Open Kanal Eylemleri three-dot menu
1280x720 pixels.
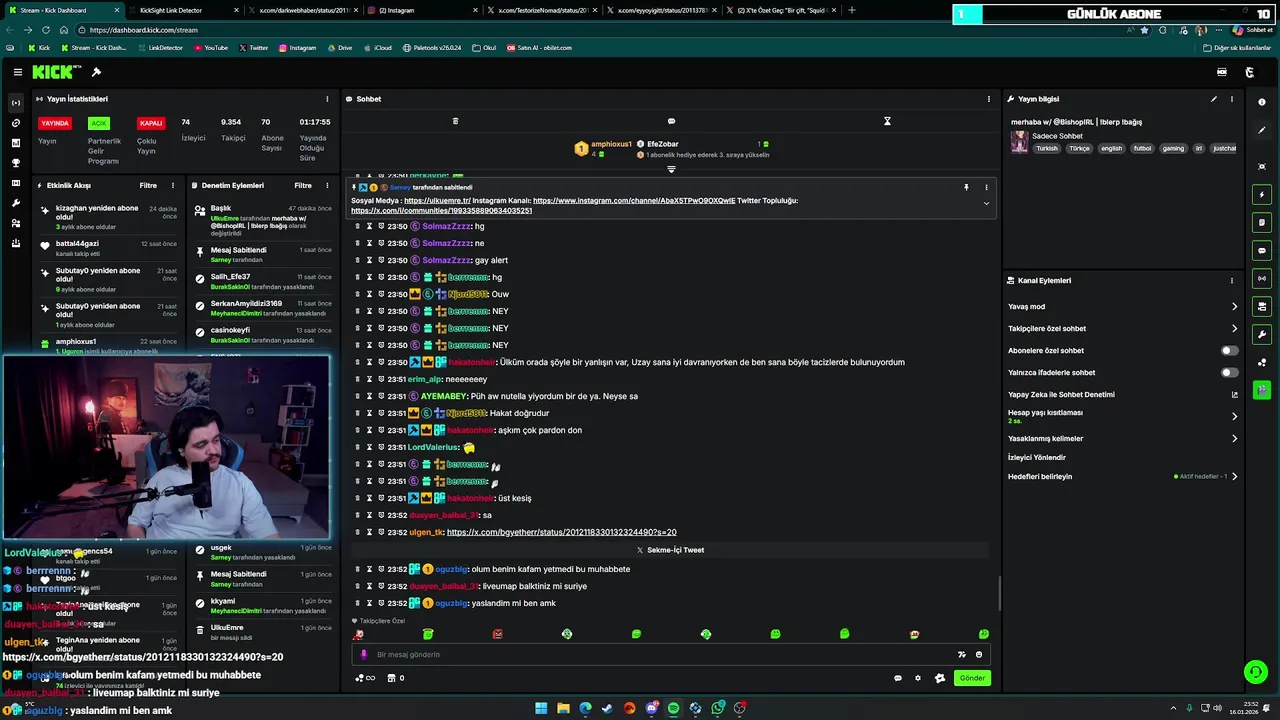click(x=1232, y=281)
